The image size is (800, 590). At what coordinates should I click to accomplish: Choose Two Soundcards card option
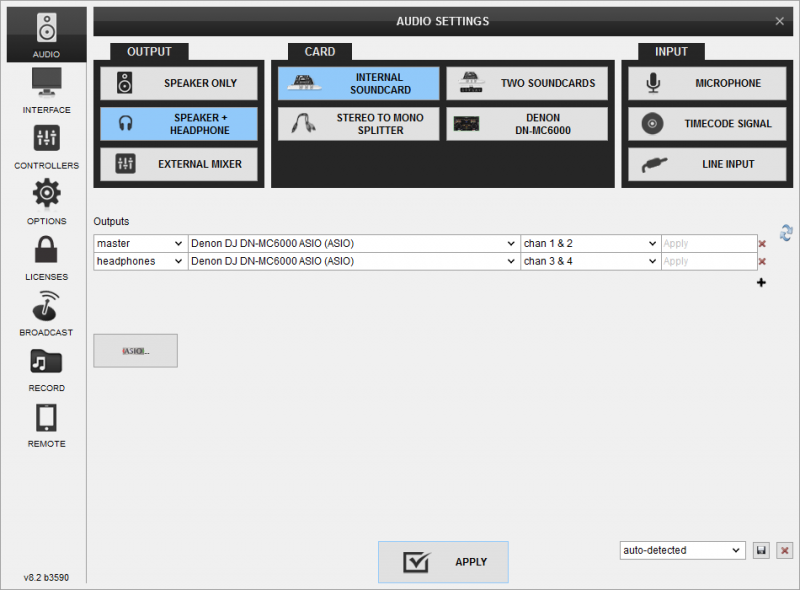click(x=527, y=83)
